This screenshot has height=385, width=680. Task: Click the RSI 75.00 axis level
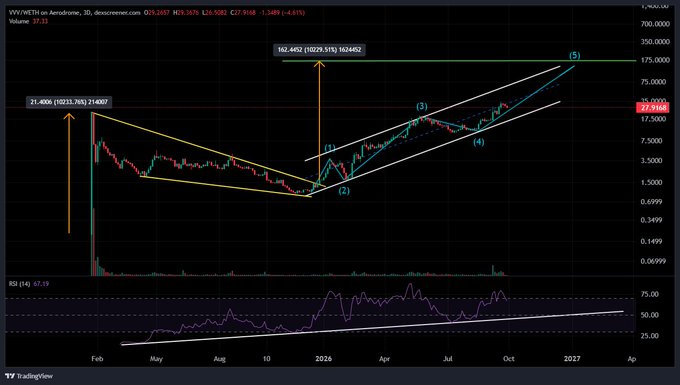click(649, 294)
